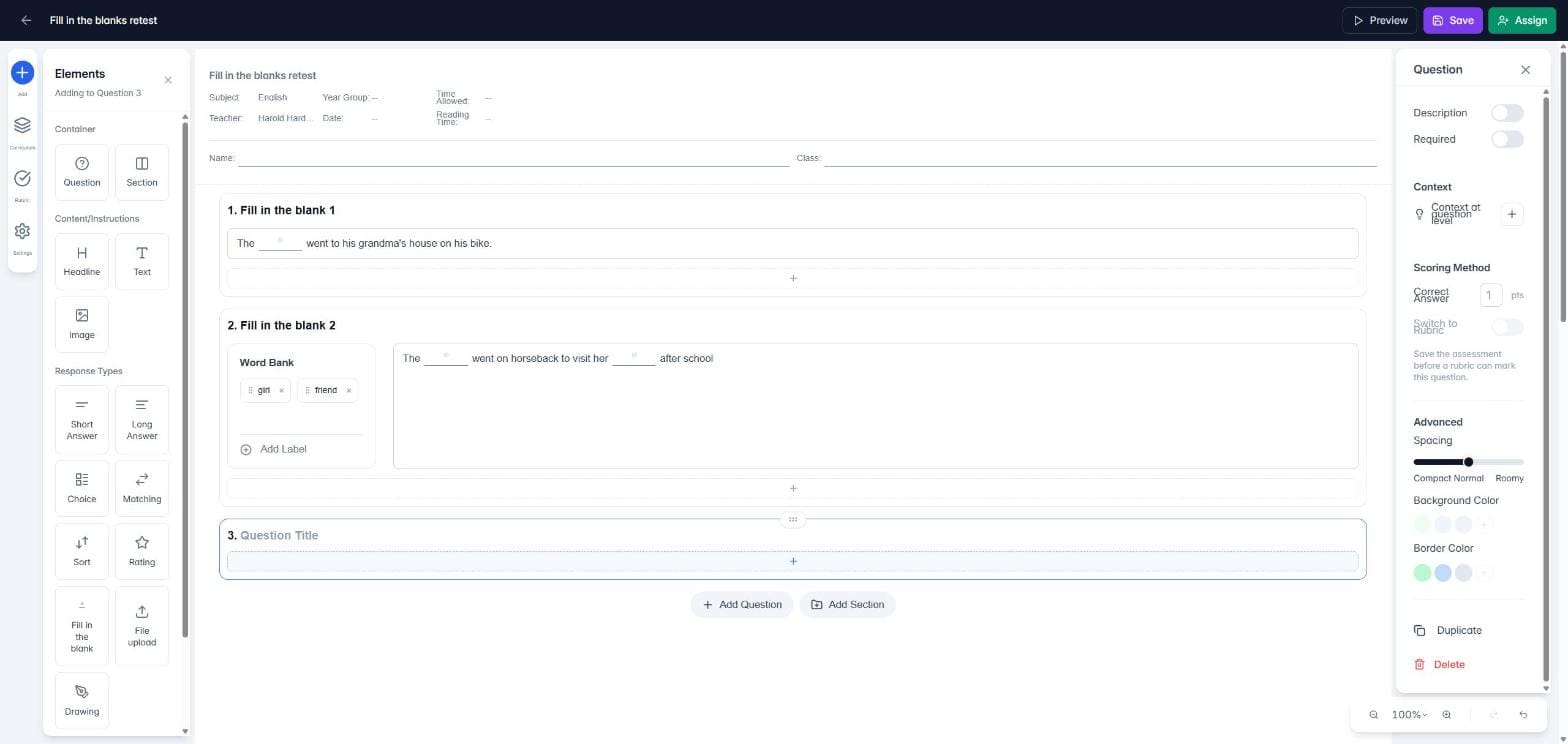This screenshot has height=744, width=1568.
Task: Click the Preview button
Action: point(1380,20)
